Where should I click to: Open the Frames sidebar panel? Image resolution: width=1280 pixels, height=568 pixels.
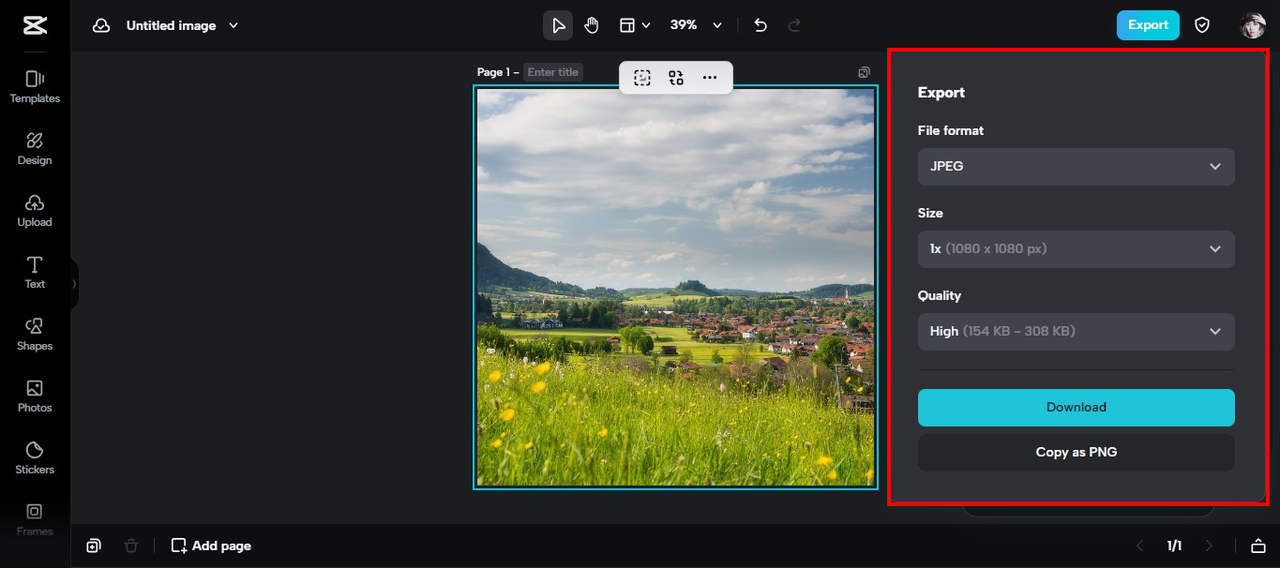[x=35, y=520]
